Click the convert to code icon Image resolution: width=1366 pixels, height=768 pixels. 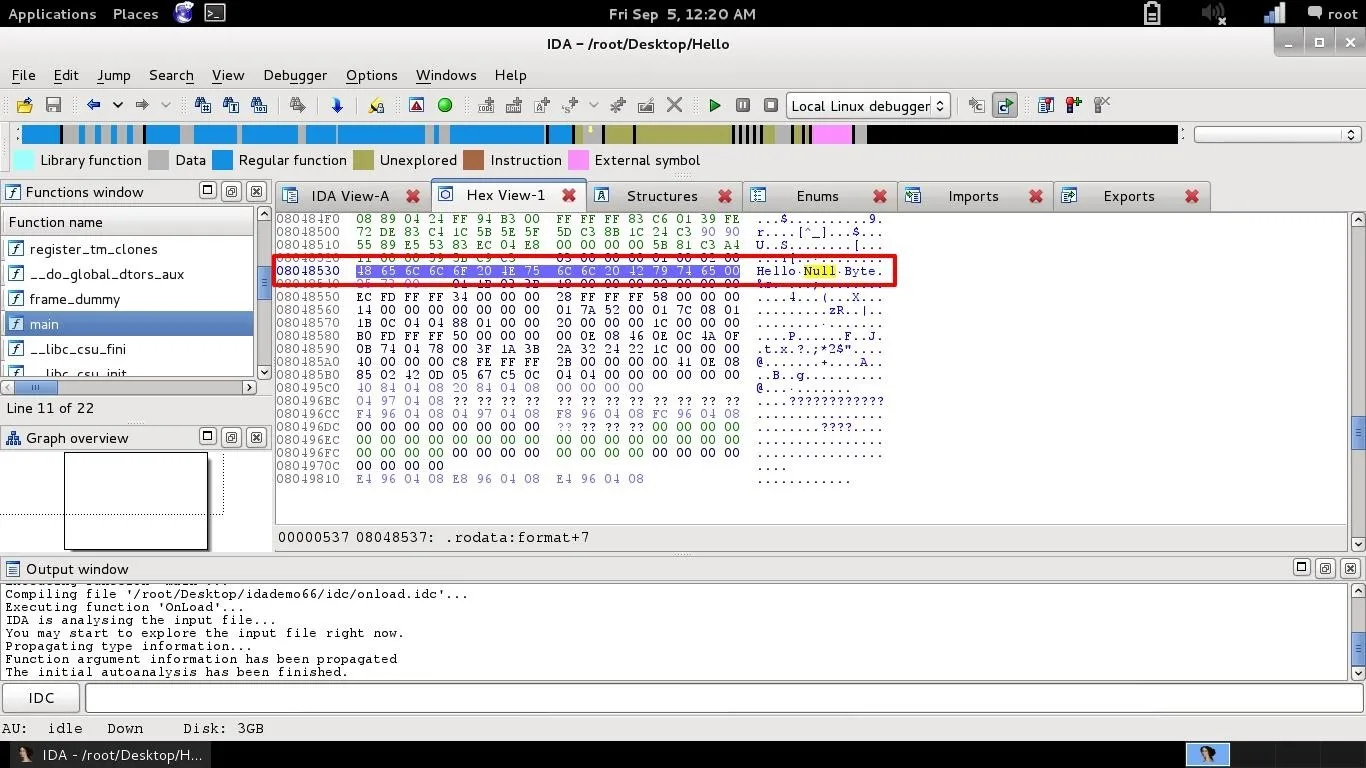487,105
